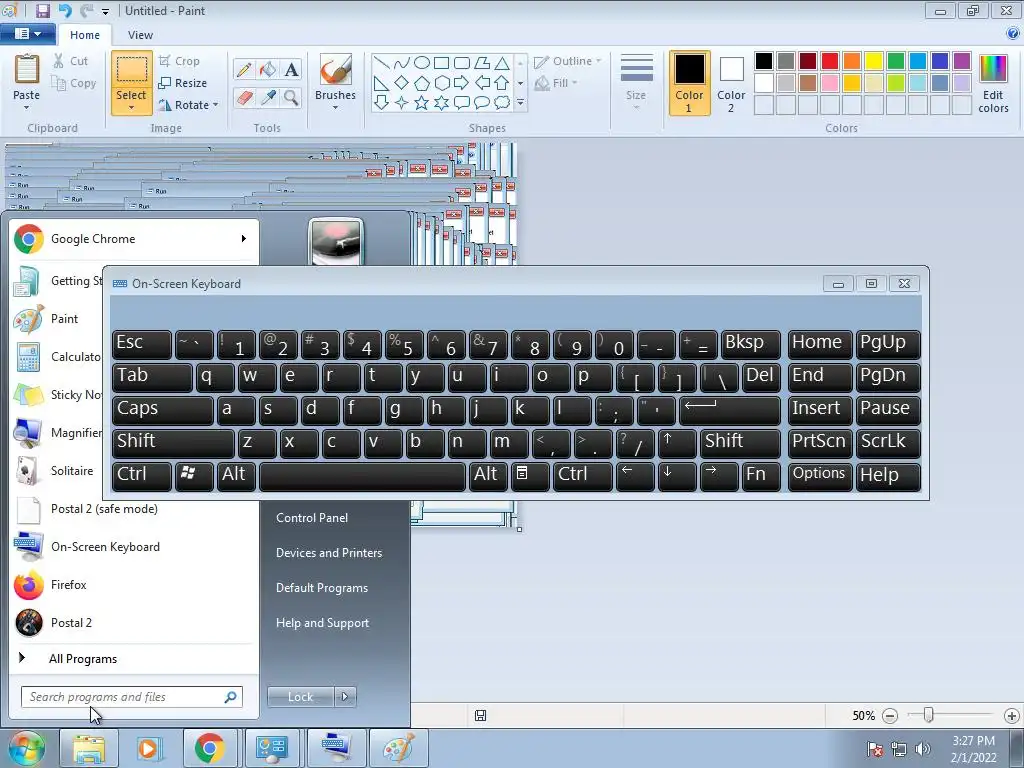Click the Brushes tool icon
The height and width of the screenshot is (768, 1024).
tap(336, 69)
